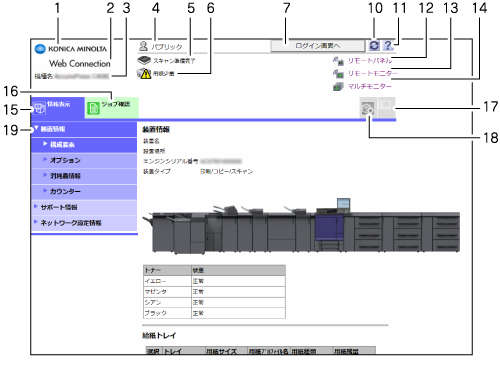The height and width of the screenshot is (382, 500).
Task: Click the Web Connection title text
Action: (80, 63)
